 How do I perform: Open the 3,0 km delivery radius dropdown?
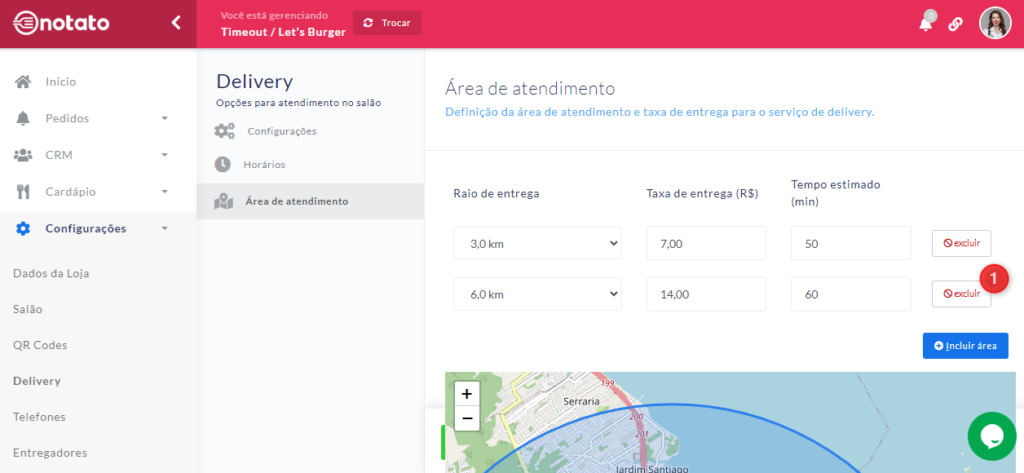(x=537, y=243)
